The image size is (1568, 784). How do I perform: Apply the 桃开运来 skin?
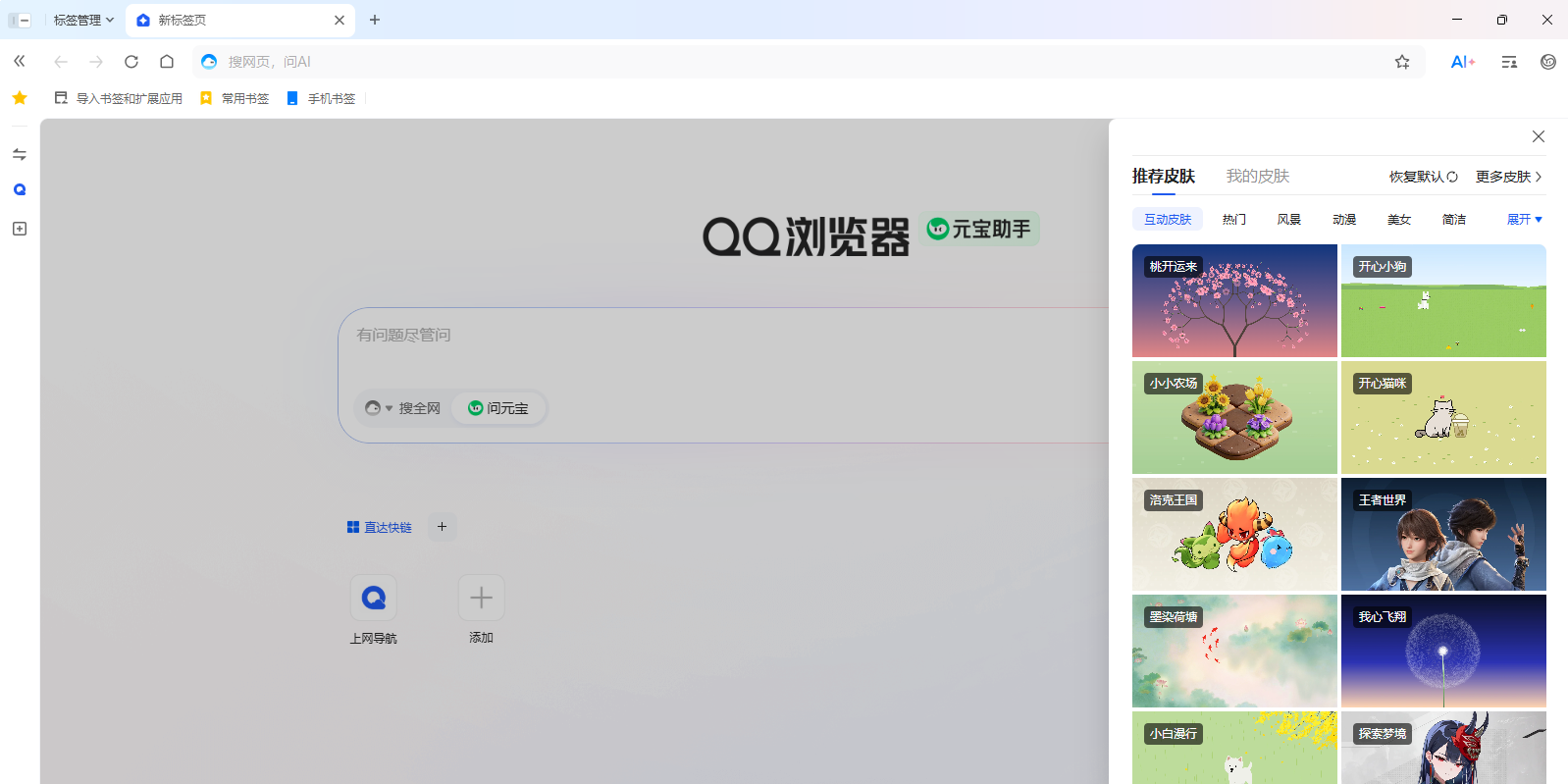(x=1234, y=301)
